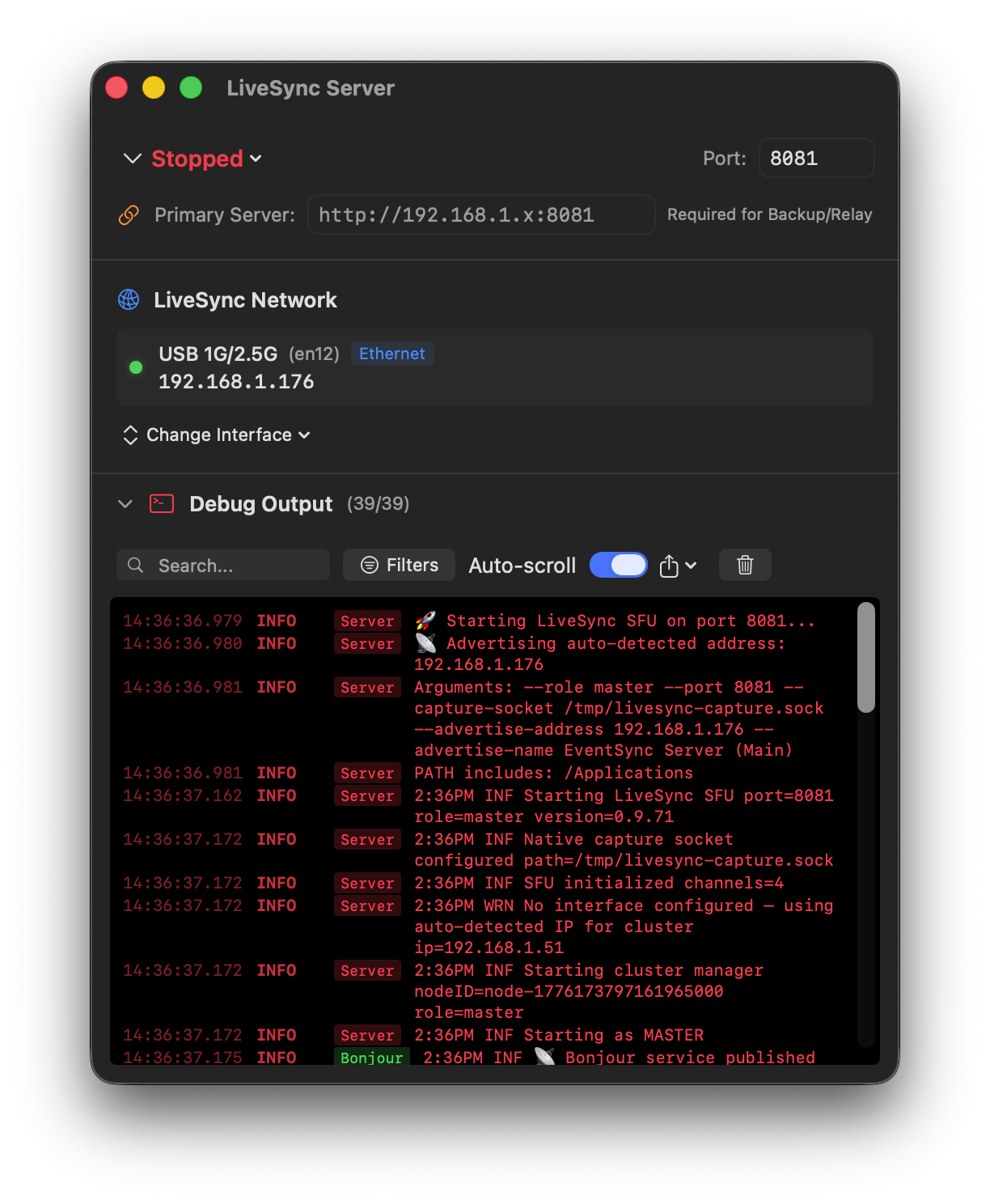Click the green zoom window button

click(191, 87)
